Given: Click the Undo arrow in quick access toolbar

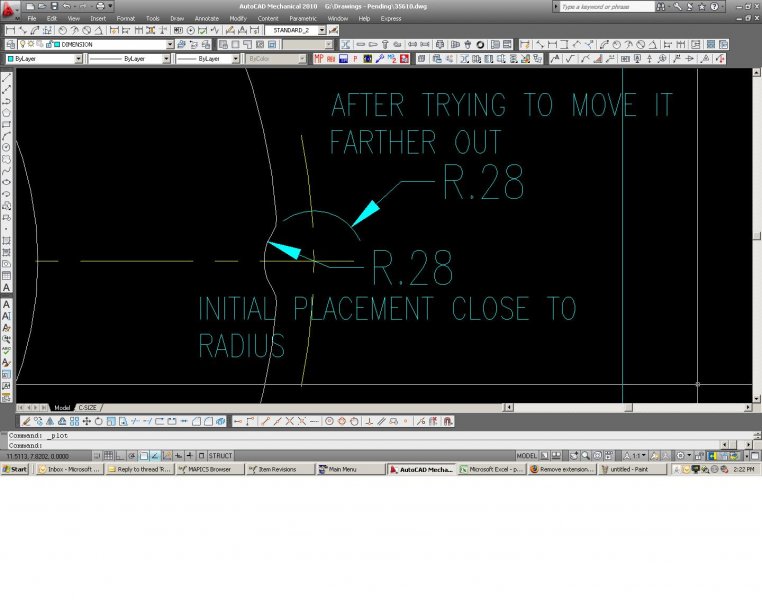Looking at the screenshot, I should click(x=67, y=6).
